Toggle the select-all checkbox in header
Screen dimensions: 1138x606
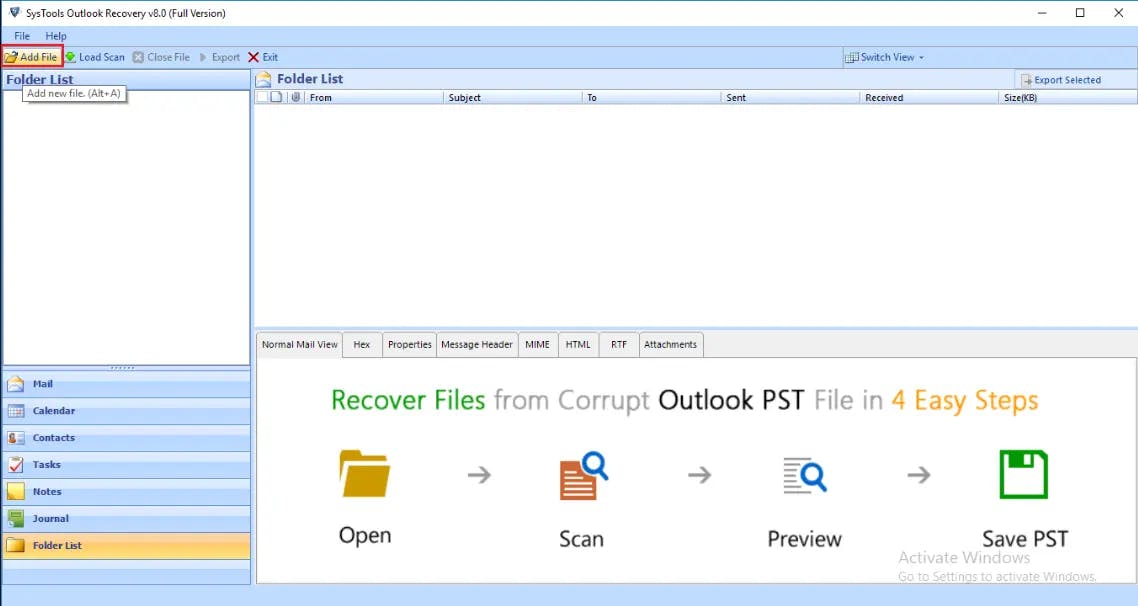262,97
